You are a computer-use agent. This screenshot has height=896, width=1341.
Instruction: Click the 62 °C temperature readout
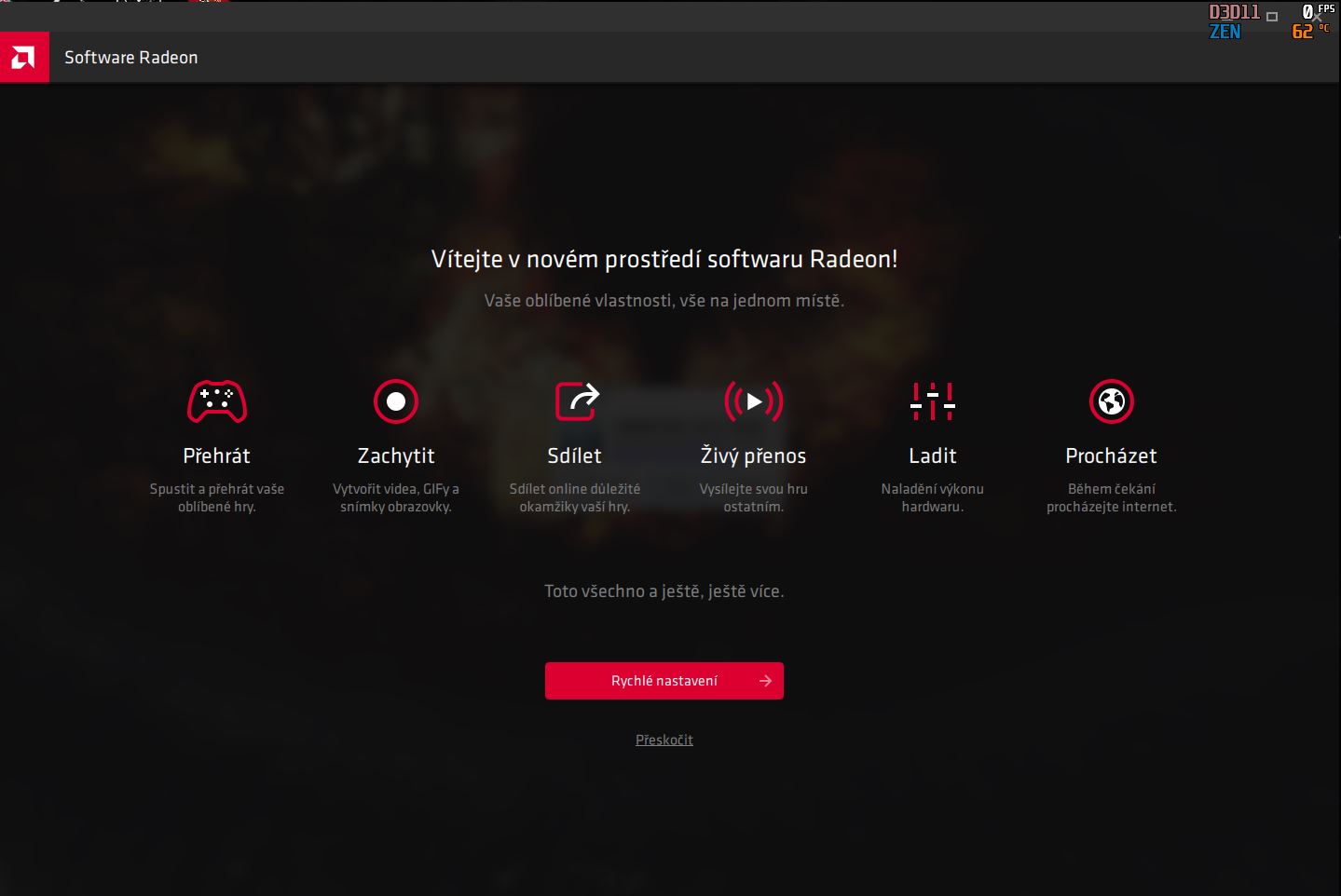pyautogui.click(x=1310, y=32)
